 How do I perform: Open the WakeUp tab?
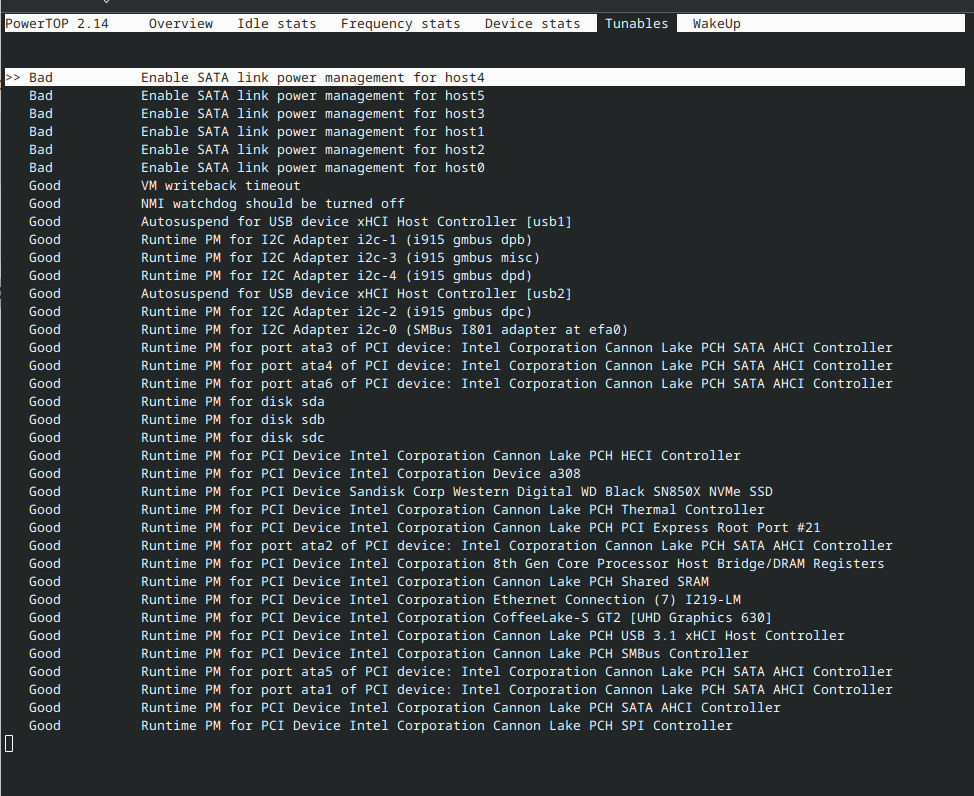pos(716,24)
